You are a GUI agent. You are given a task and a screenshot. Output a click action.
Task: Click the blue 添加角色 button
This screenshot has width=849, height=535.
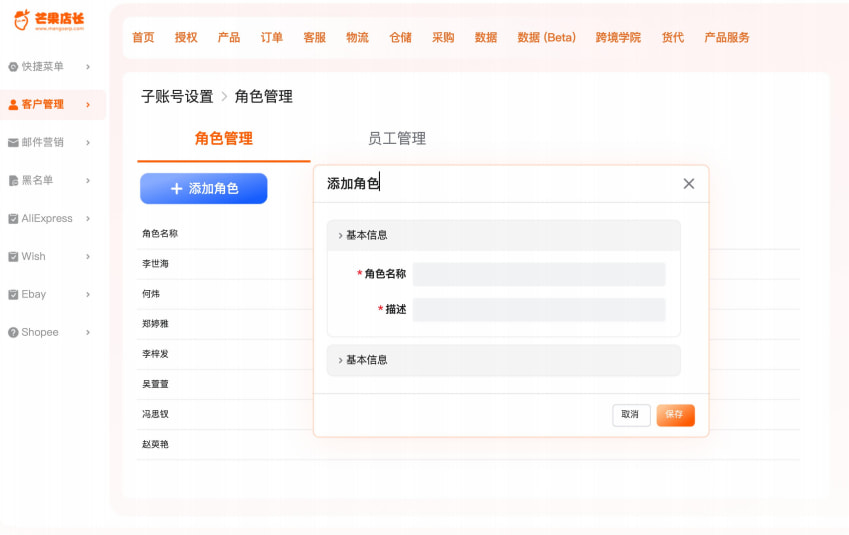(204, 188)
